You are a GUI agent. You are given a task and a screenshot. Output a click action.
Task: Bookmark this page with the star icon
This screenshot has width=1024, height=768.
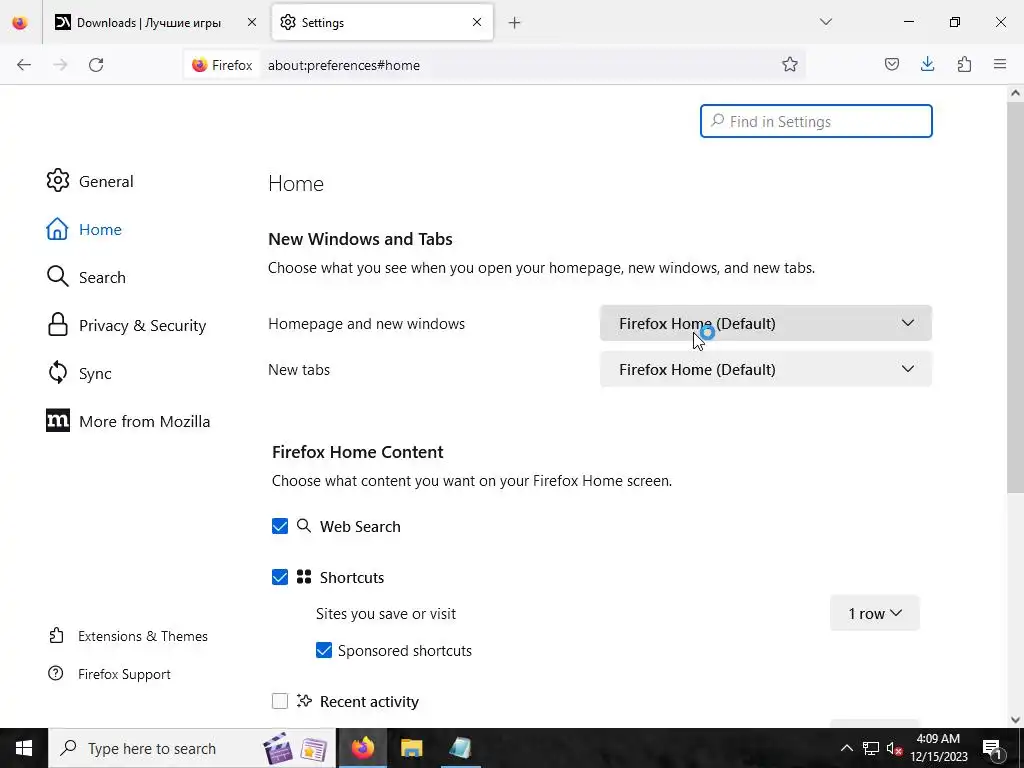[790, 64]
